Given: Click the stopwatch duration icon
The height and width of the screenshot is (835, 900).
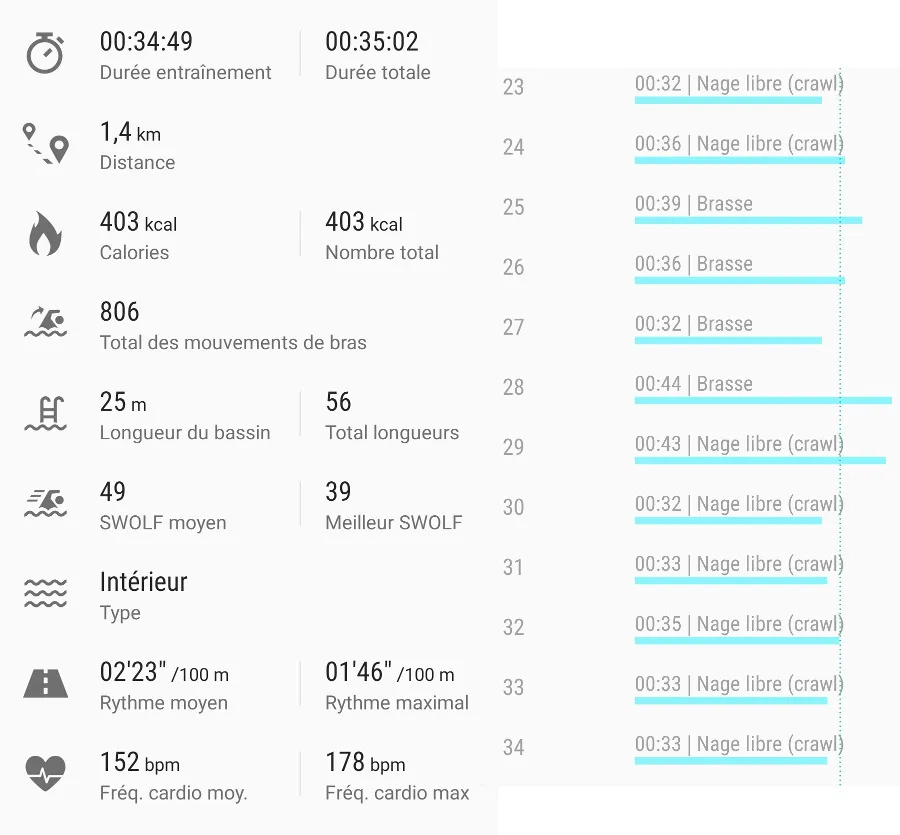Looking at the screenshot, I should (x=45, y=53).
